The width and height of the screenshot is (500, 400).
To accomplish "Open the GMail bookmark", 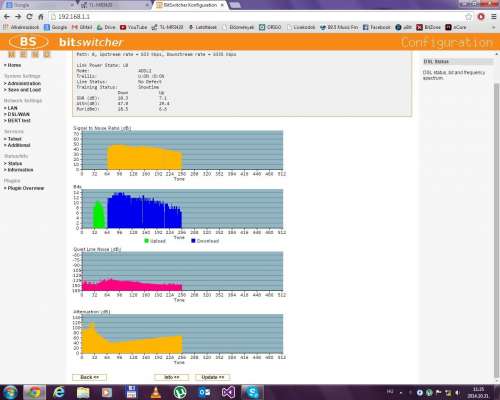I will click(82, 27).
